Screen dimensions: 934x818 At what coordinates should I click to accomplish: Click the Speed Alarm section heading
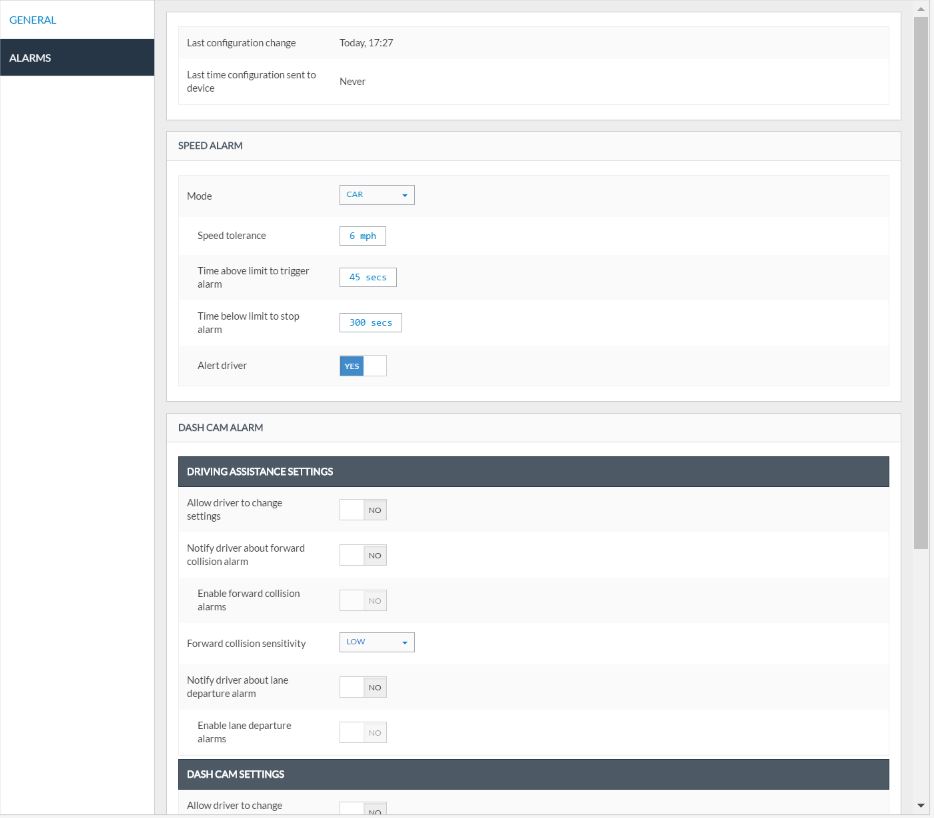tap(210, 145)
